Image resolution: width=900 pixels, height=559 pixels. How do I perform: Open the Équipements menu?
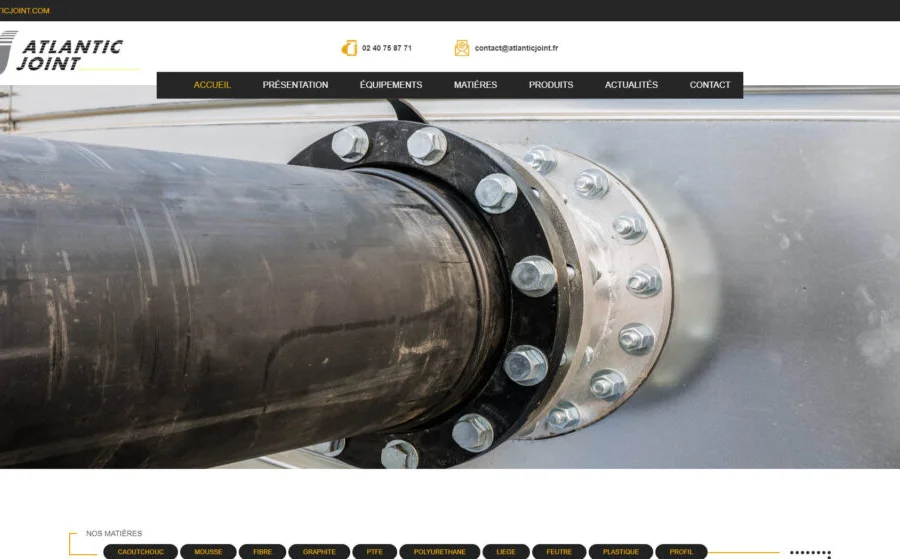391,85
